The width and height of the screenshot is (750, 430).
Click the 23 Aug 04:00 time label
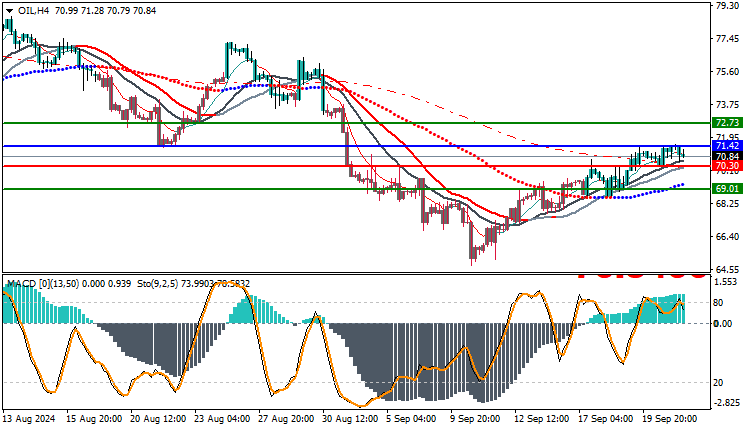pyautogui.click(x=222, y=419)
